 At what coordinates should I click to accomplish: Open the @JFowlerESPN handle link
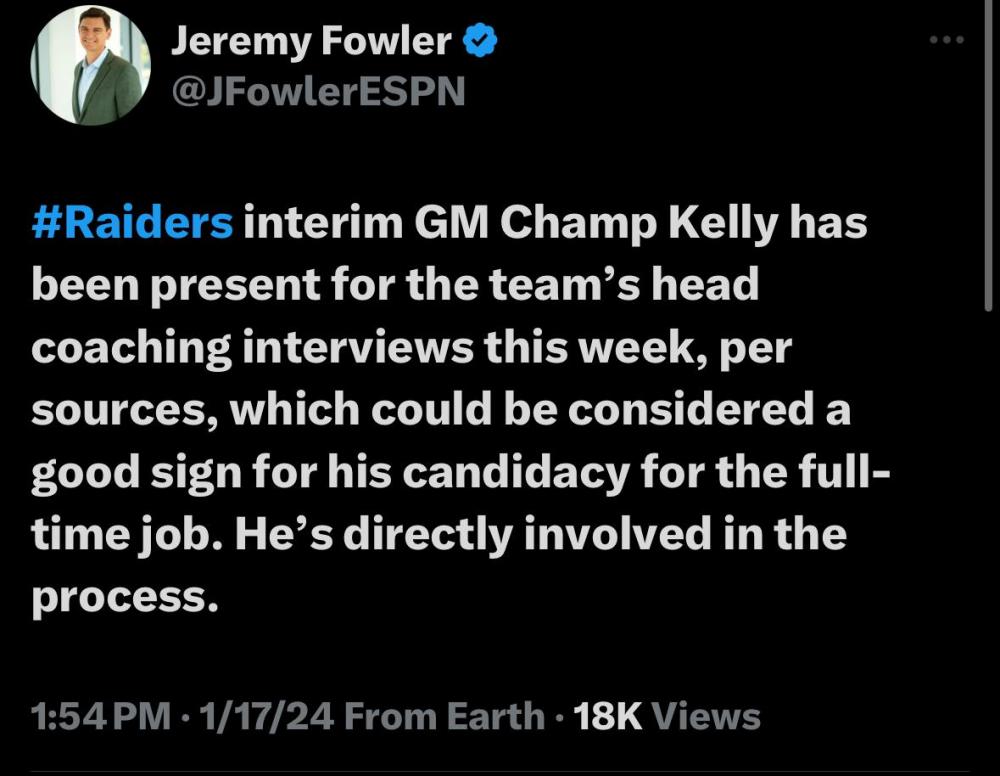[319, 91]
